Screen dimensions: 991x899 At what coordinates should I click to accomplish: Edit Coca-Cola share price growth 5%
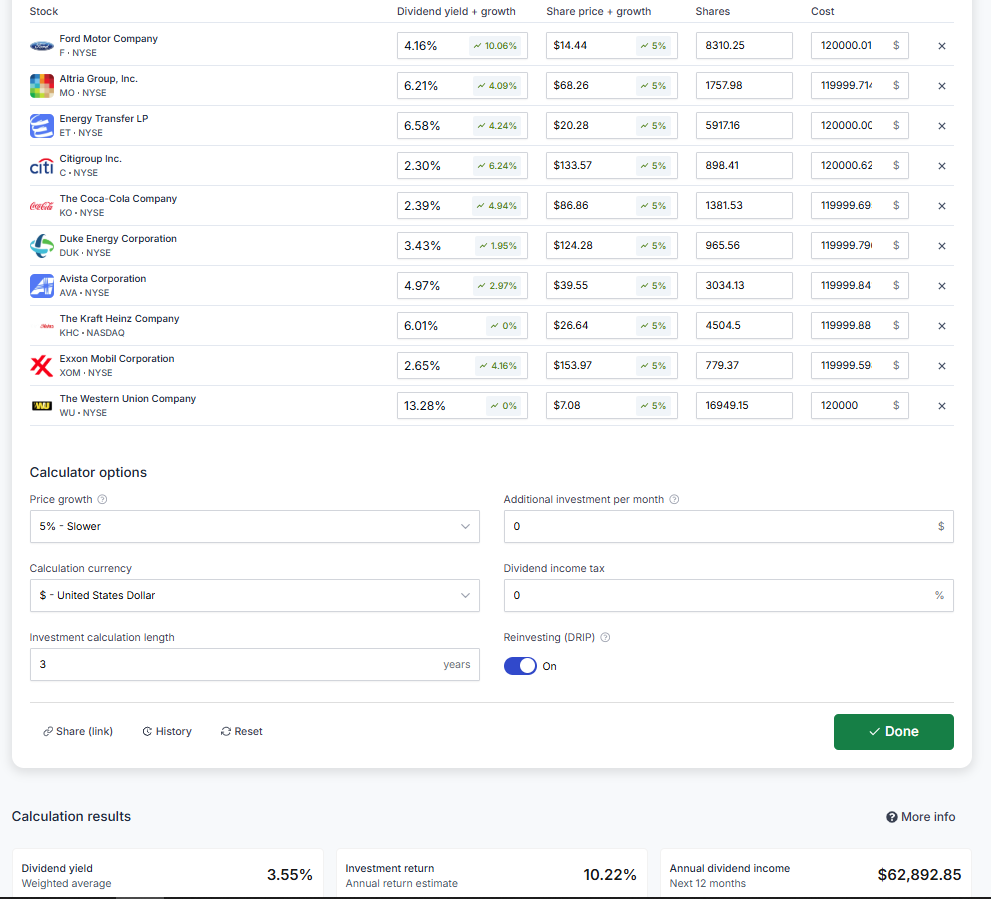[654, 206]
